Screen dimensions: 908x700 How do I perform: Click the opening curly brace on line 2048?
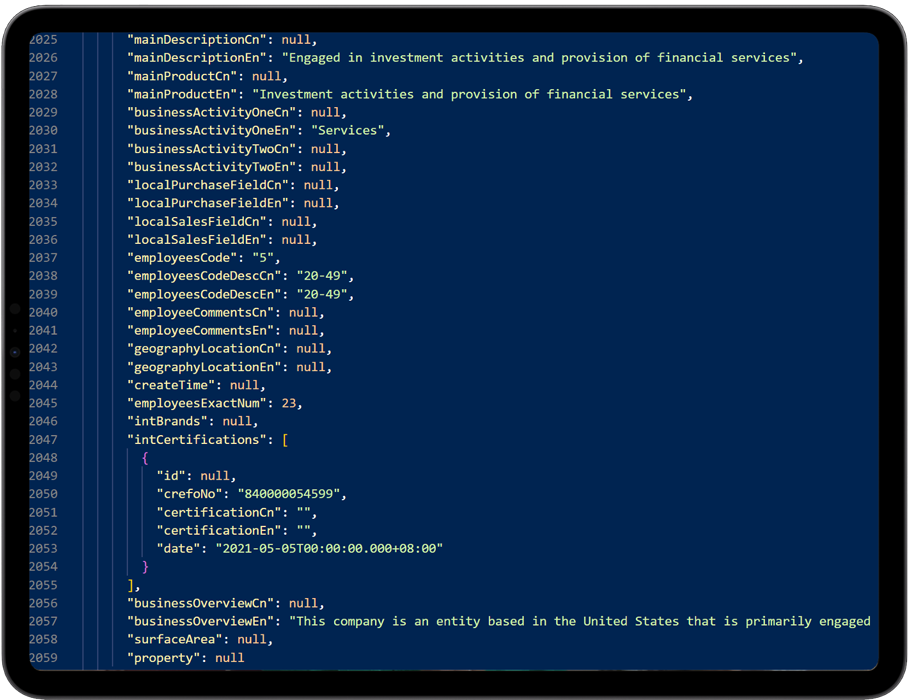(145, 458)
